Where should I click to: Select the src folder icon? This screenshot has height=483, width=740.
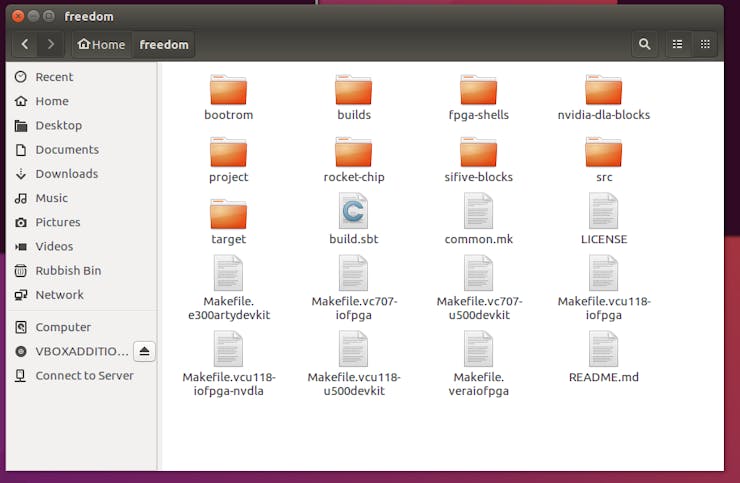(x=604, y=152)
